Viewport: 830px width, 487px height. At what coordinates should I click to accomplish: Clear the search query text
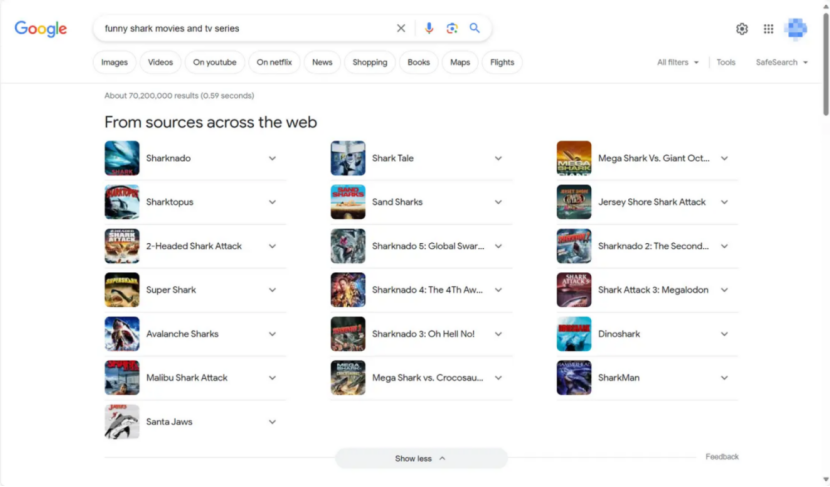(401, 29)
